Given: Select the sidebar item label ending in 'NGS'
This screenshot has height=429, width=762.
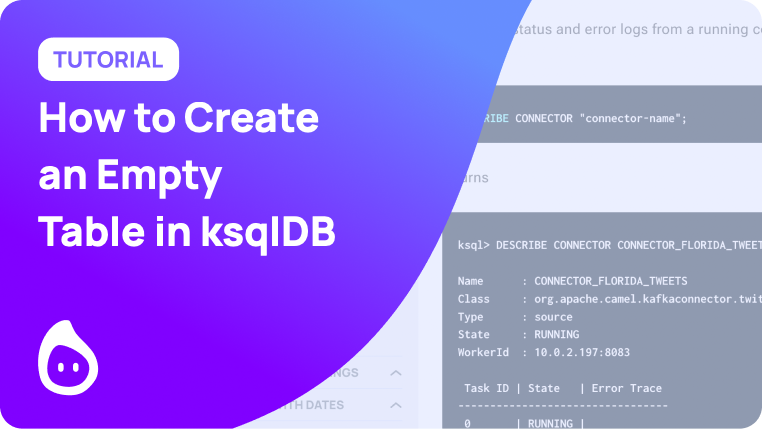Looking at the screenshot, I should [x=335, y=373].
